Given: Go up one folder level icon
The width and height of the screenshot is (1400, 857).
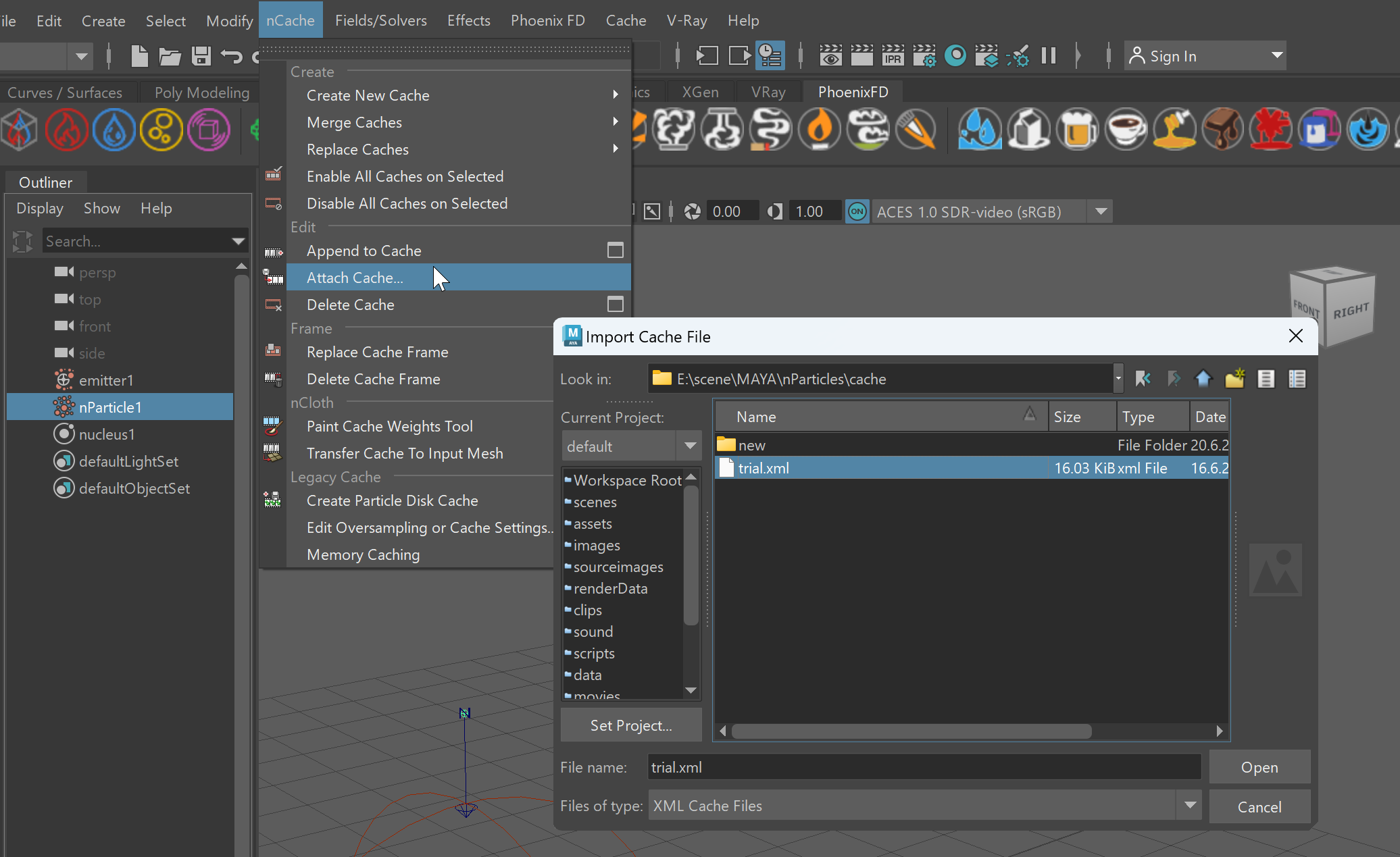Looking at the screenshot, I should (1203, 379).
